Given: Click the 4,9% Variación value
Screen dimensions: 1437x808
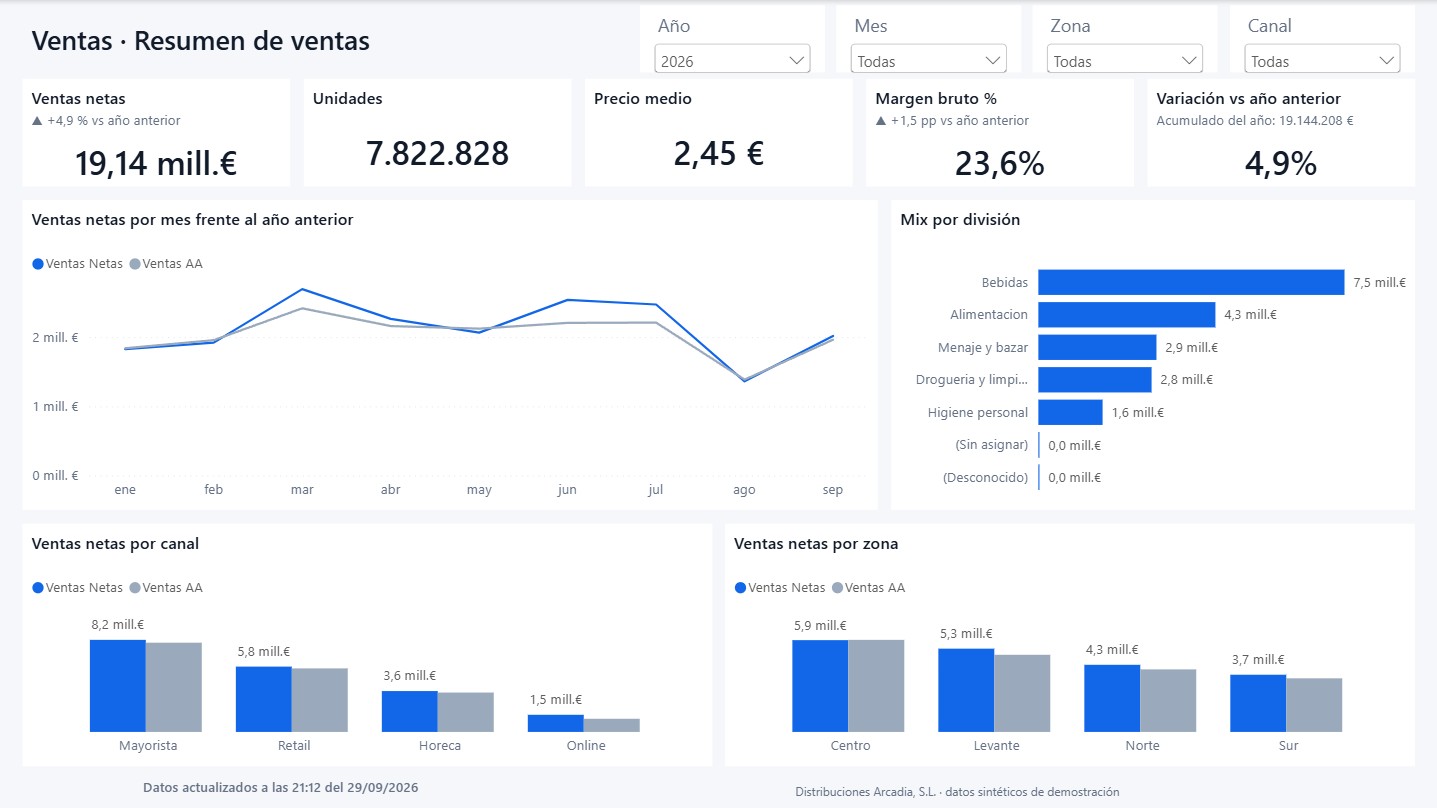Looking at the screenshot, I should 1281,163.
